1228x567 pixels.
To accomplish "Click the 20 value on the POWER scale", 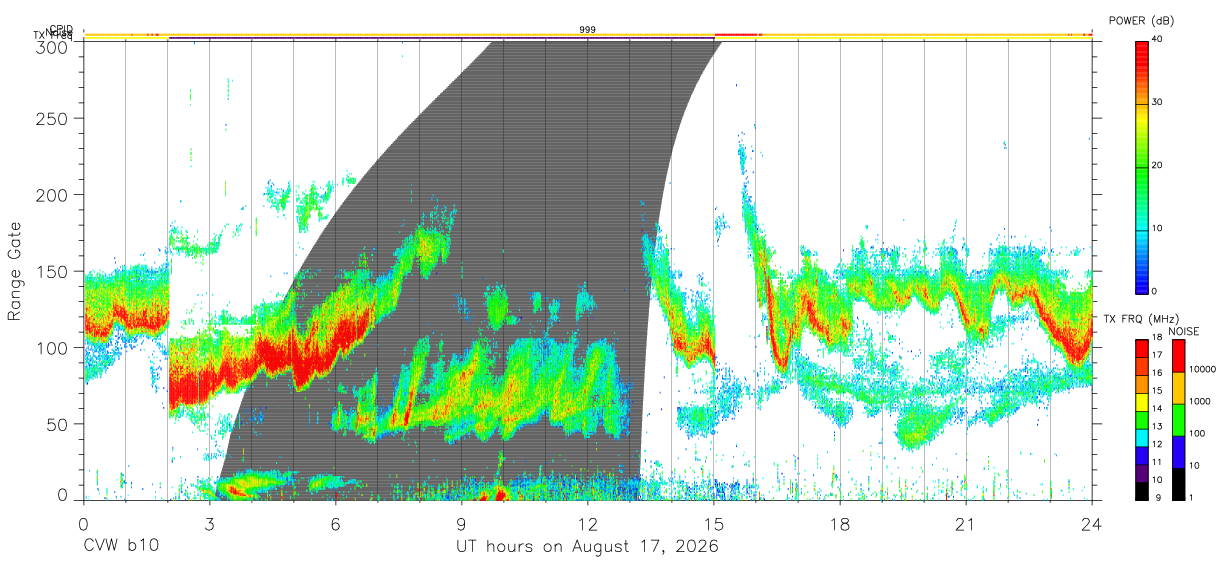I will tap(1159, 165).
